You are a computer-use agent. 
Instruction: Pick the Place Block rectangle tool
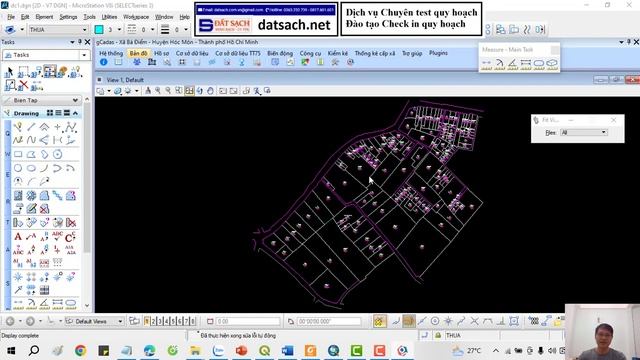pos(18,154)
